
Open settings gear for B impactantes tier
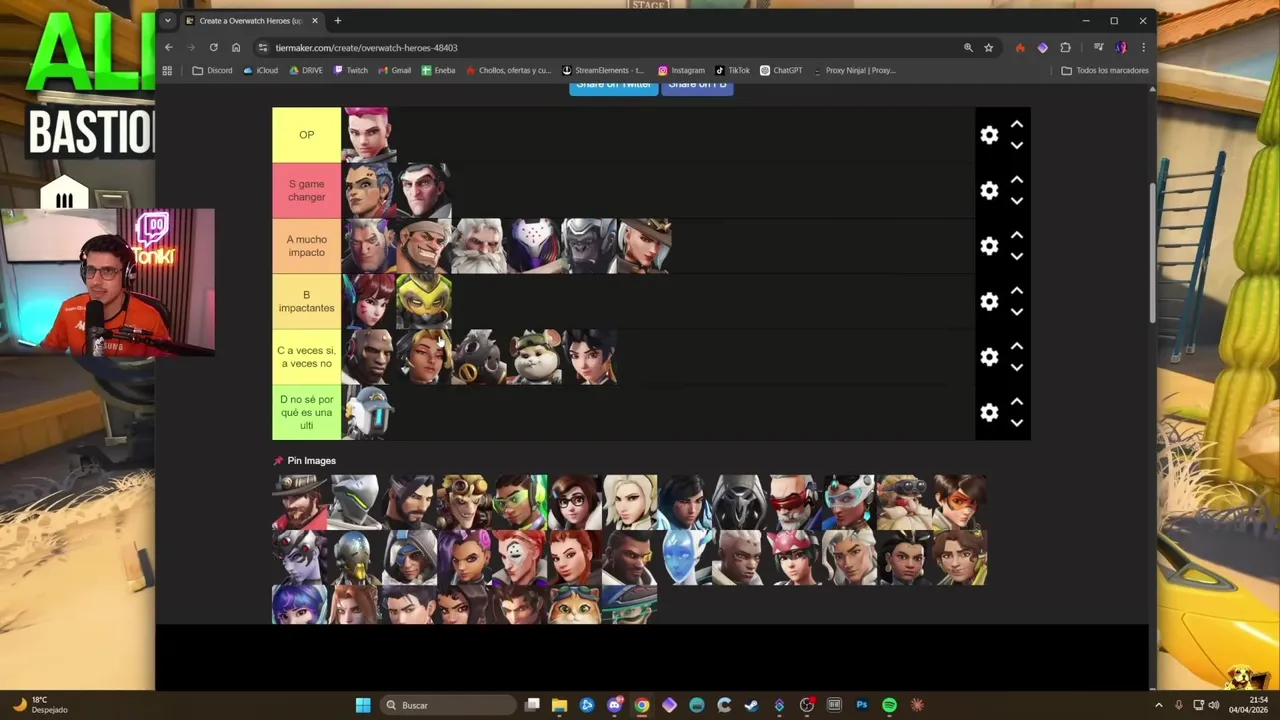tap(989, 301)
